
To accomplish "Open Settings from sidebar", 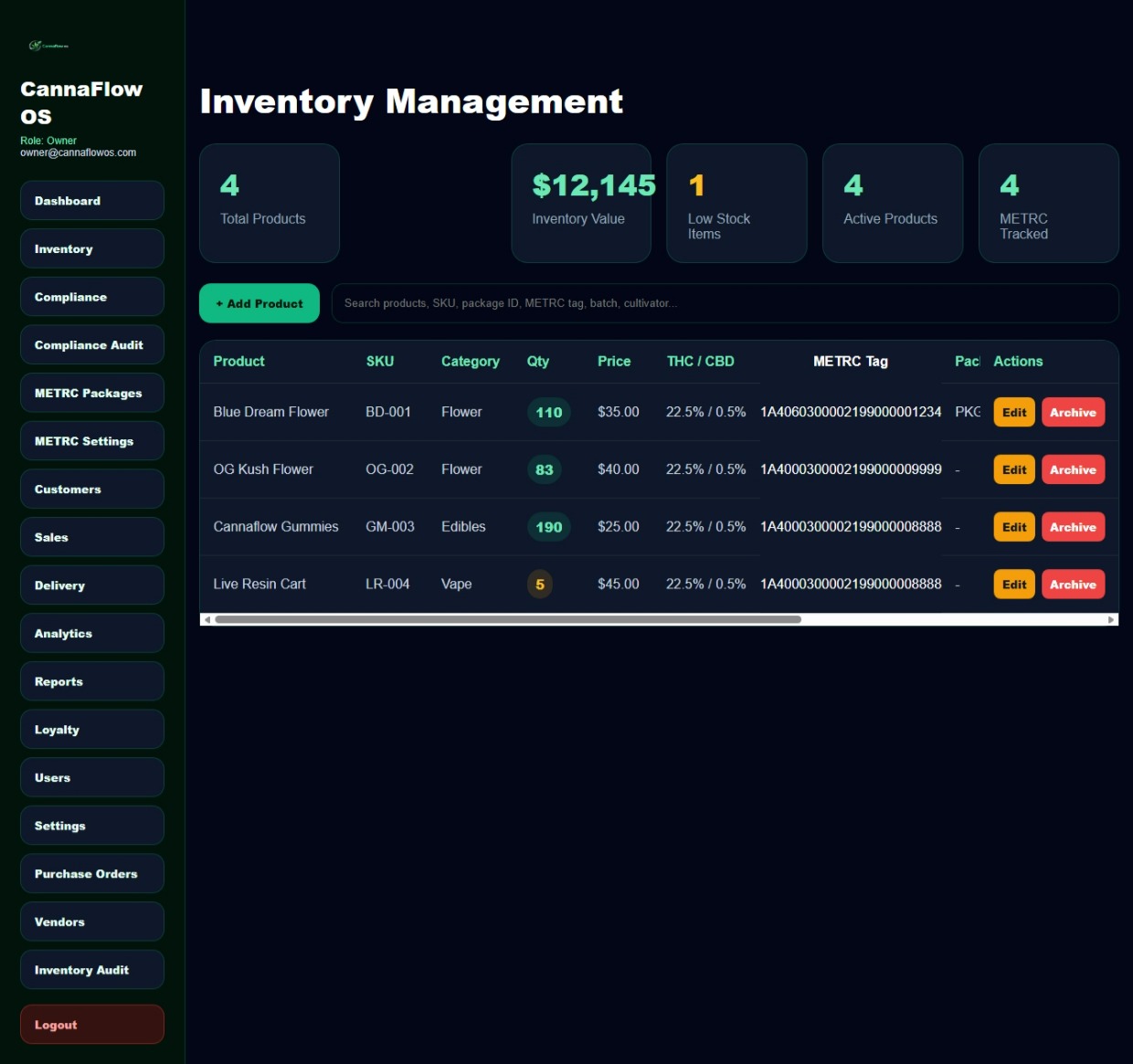I will pos(92,826).
